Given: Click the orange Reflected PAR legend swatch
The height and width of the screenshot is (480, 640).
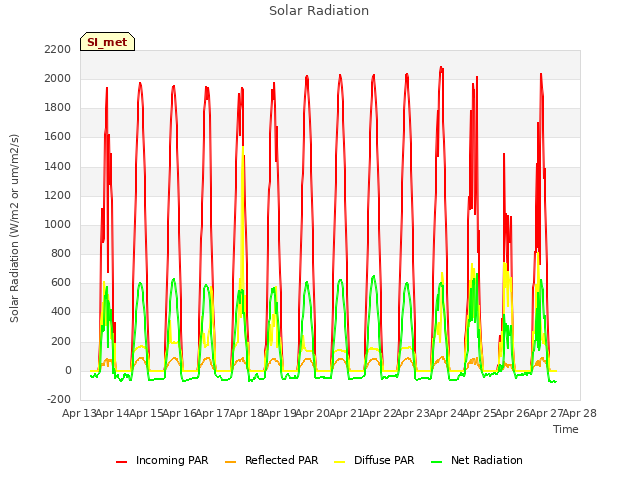Looking at the screenshot, I should click(231, 462).
